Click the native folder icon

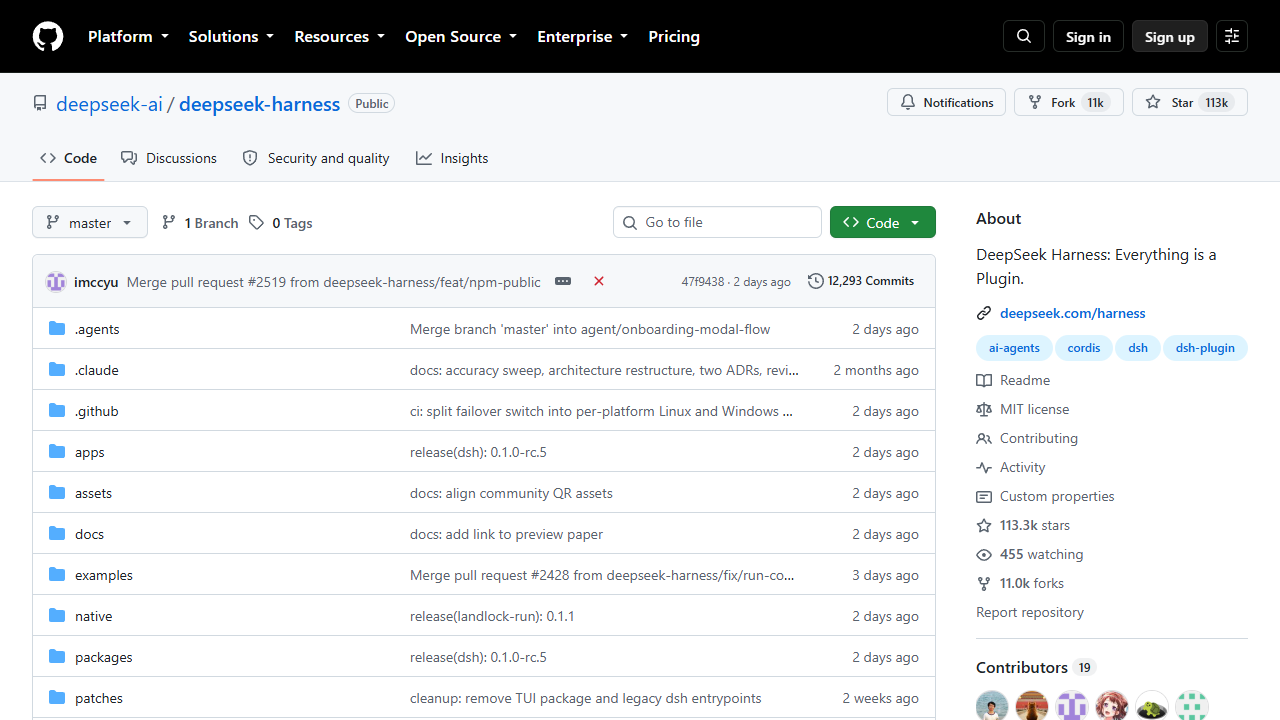pyautogui.click(x=57, y=616)
